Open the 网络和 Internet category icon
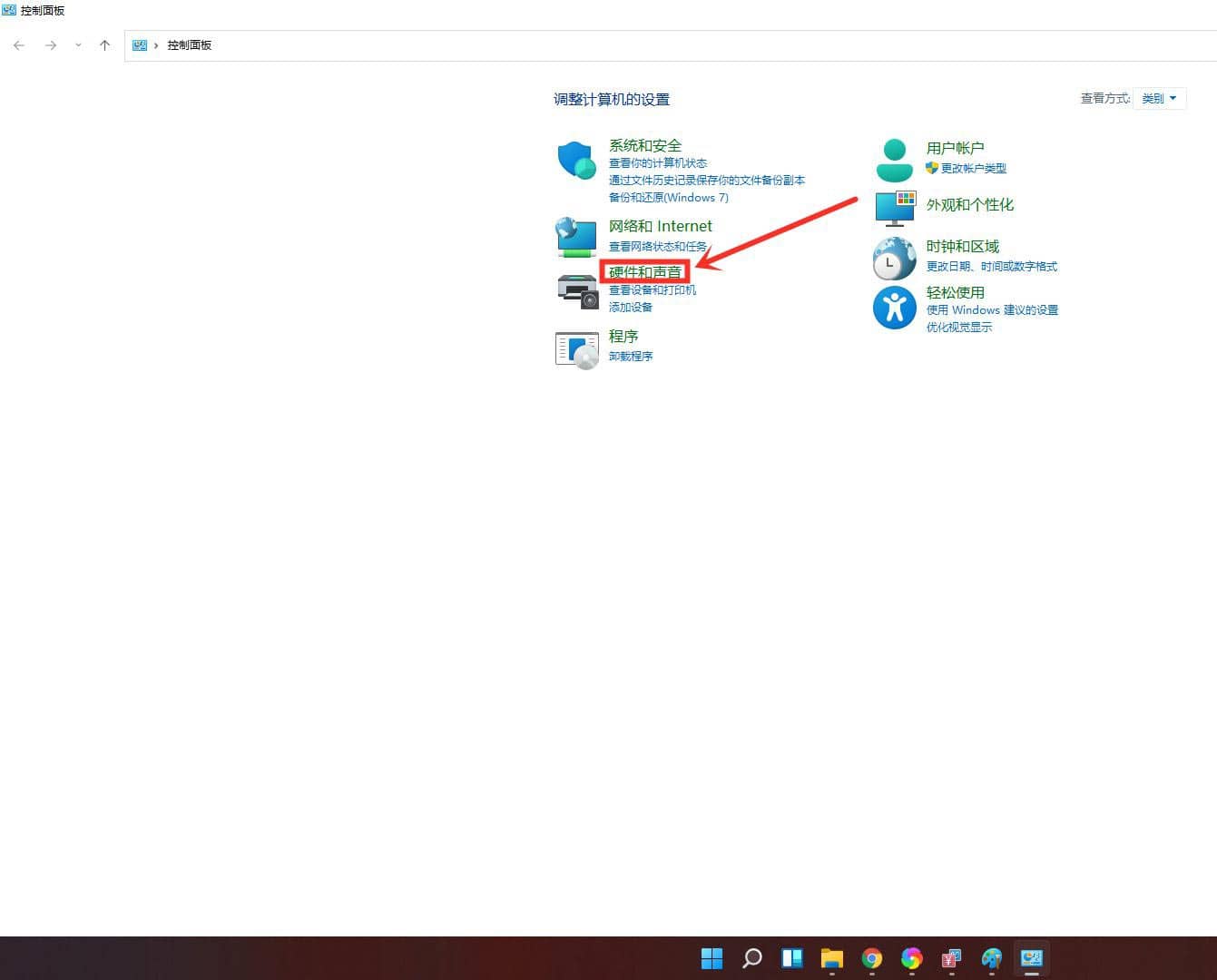 click(575, 236)
